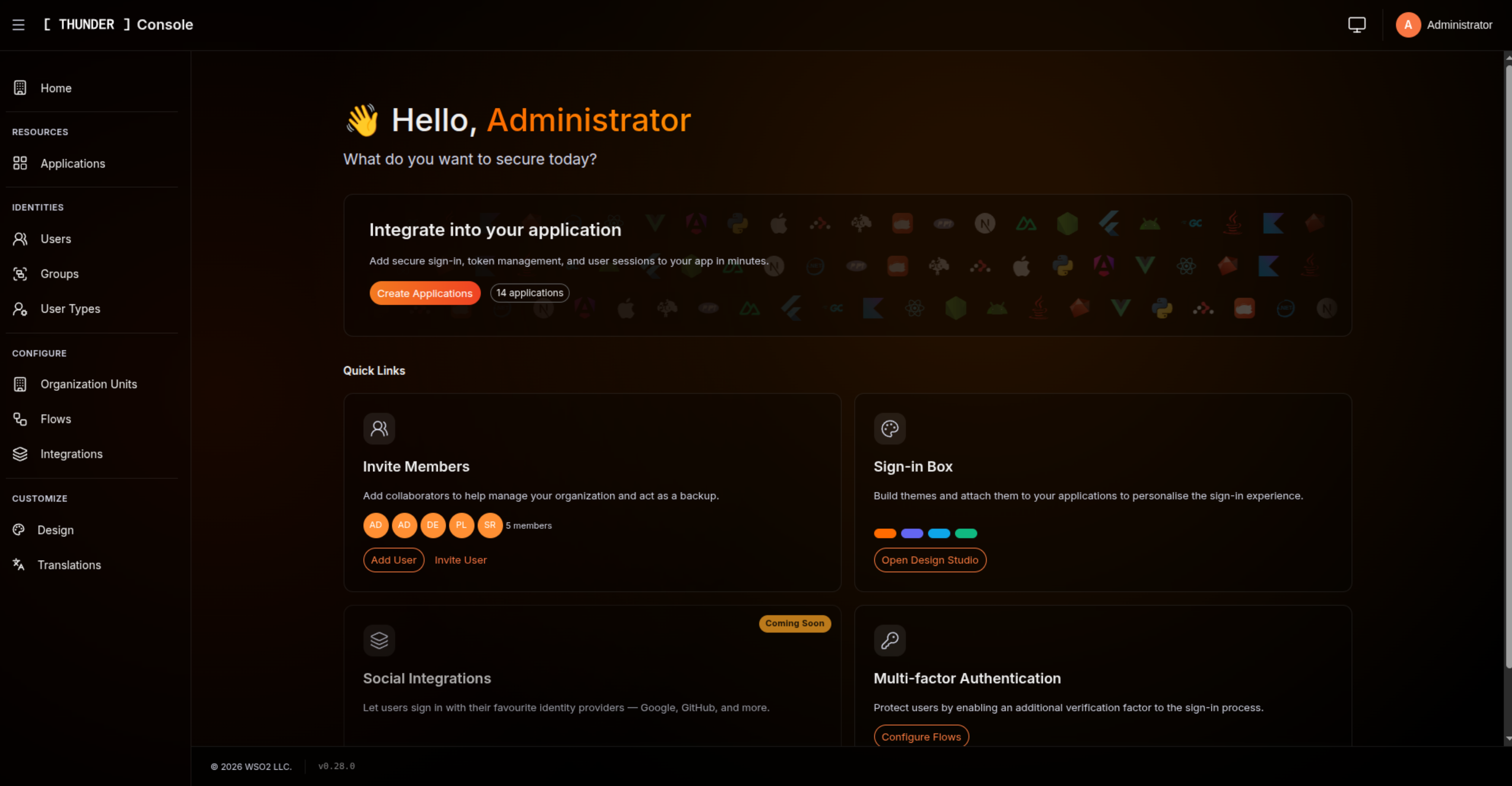Select the orange theme color swatch
The image size is (1512, 786).
click(x=885, y=534)
